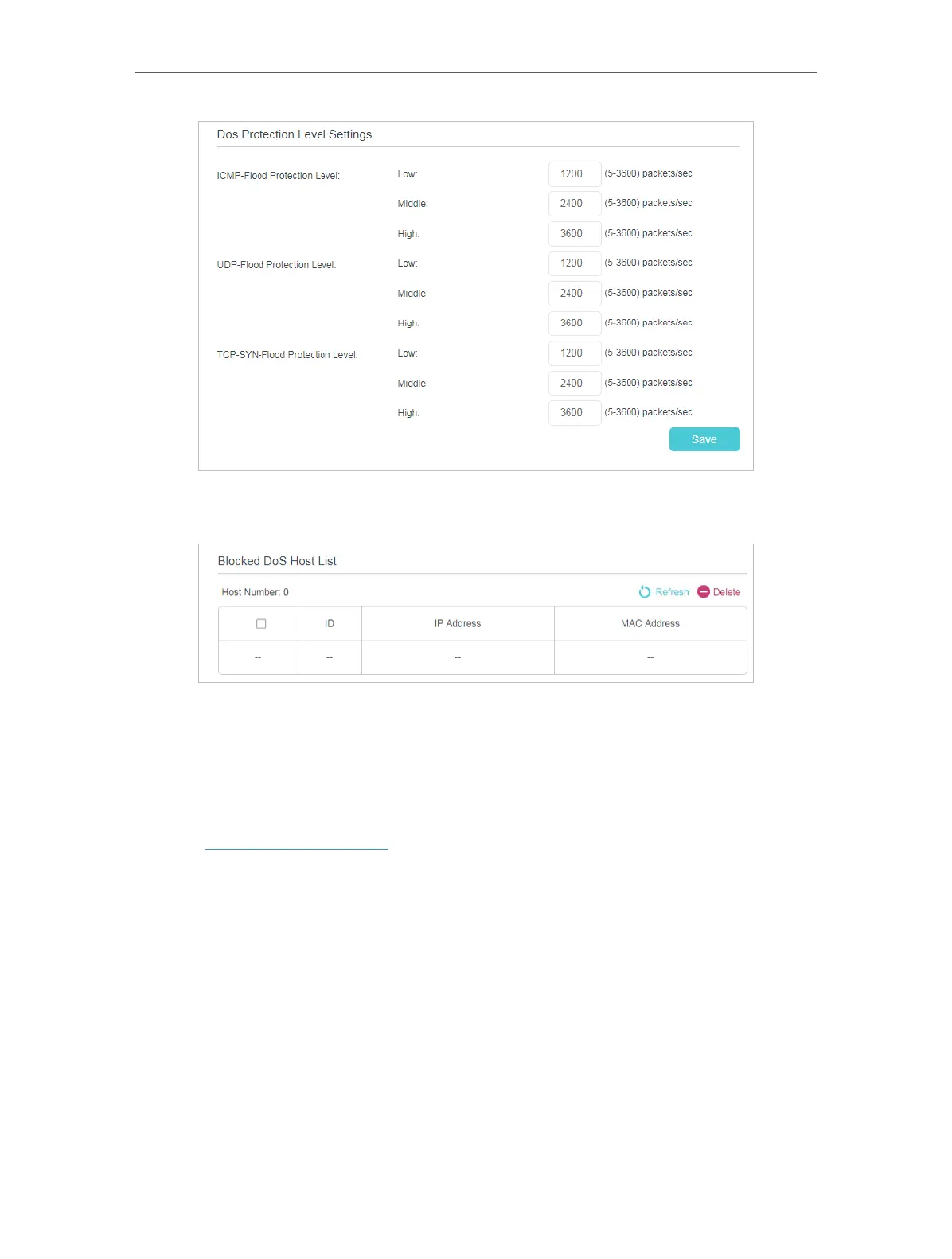
Task: Click the Host Number: 0 label
Action: [255, 593]
